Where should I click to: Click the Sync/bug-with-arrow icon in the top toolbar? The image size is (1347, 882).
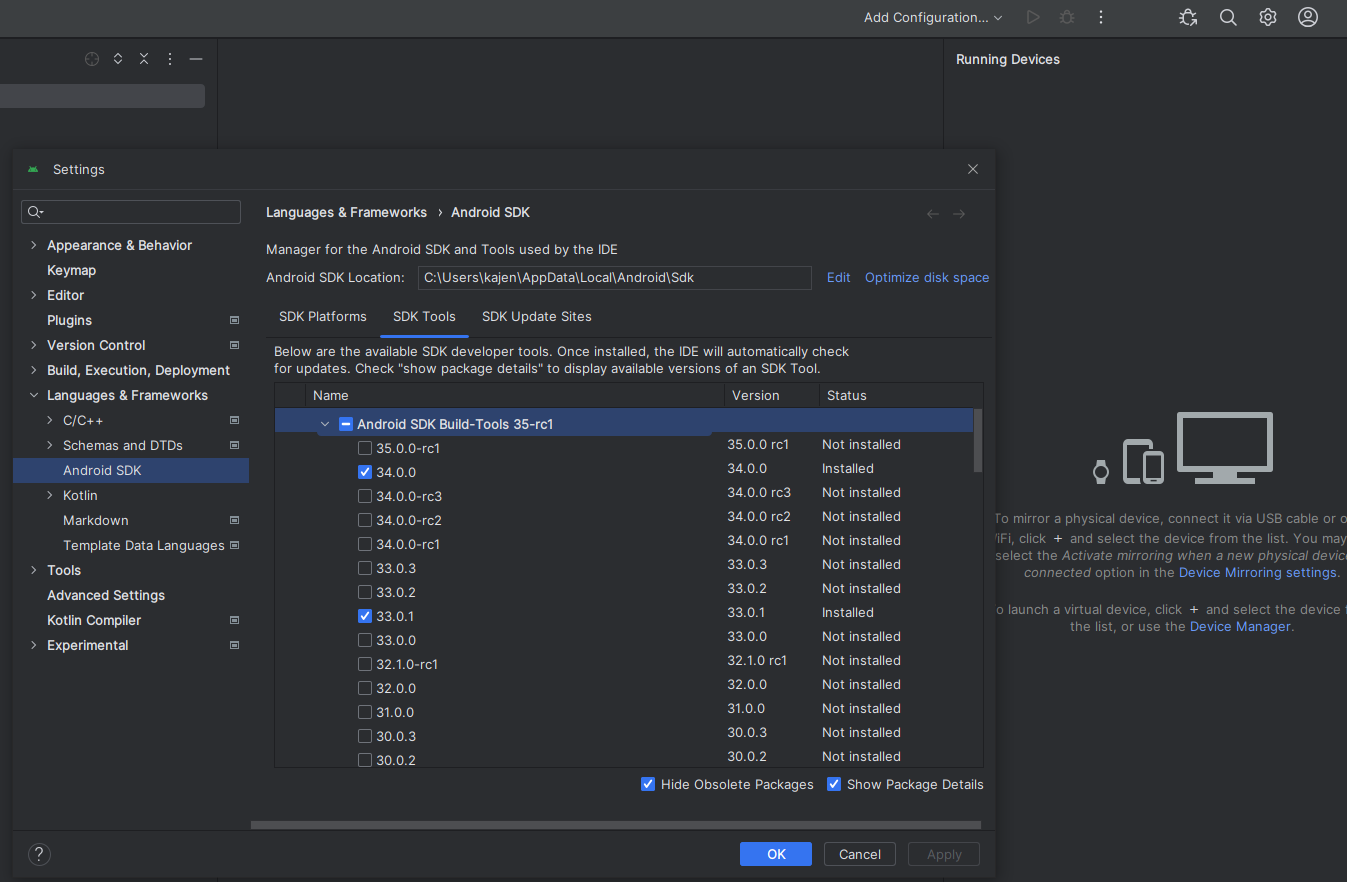click(x=1188, y=17)
